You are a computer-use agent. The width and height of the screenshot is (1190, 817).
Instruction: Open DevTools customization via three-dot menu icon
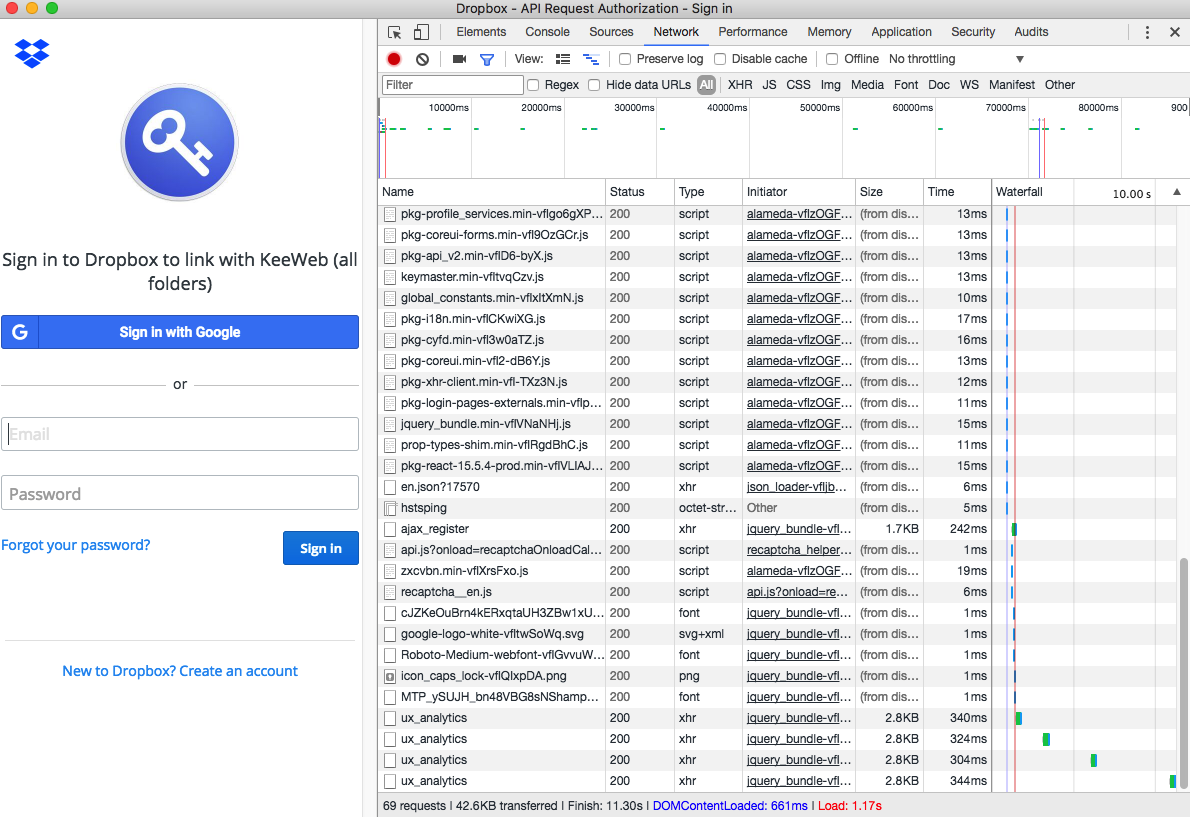click(x=1147, y=32)
